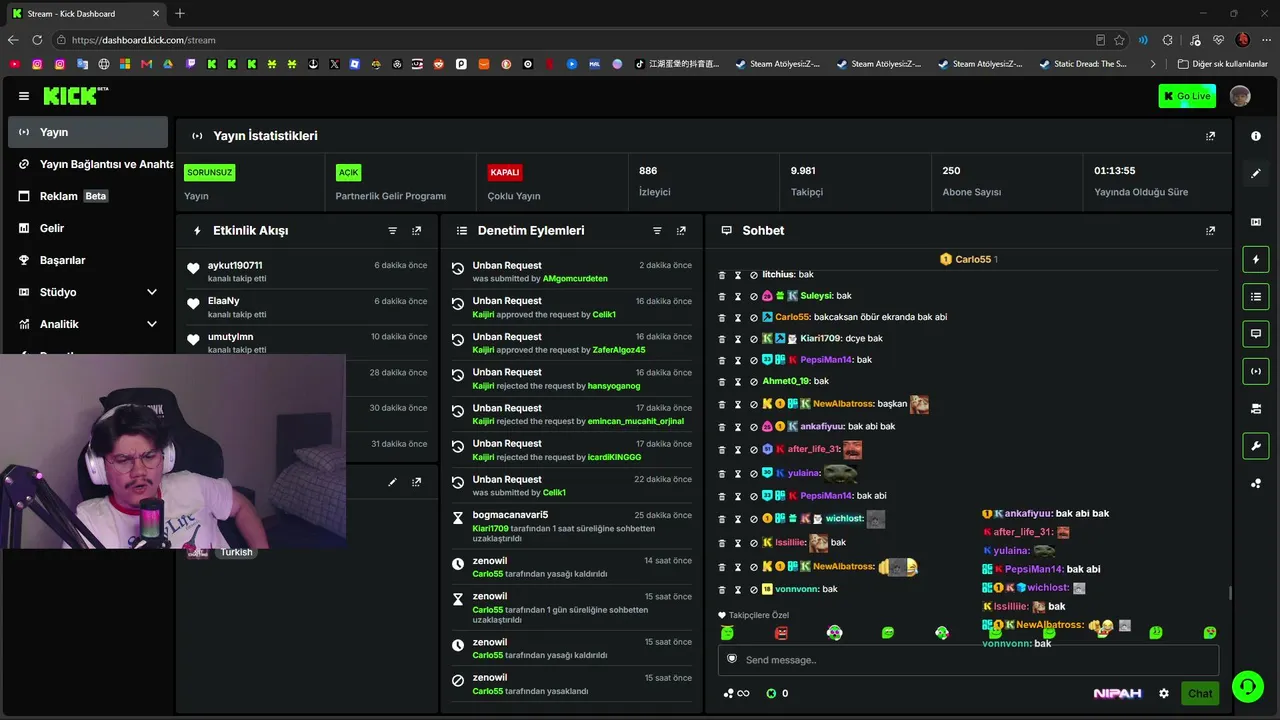Toggle the chat panel button in right sidebar
This screenshot has height=720, width=1280.
[x=1256, y=334]
